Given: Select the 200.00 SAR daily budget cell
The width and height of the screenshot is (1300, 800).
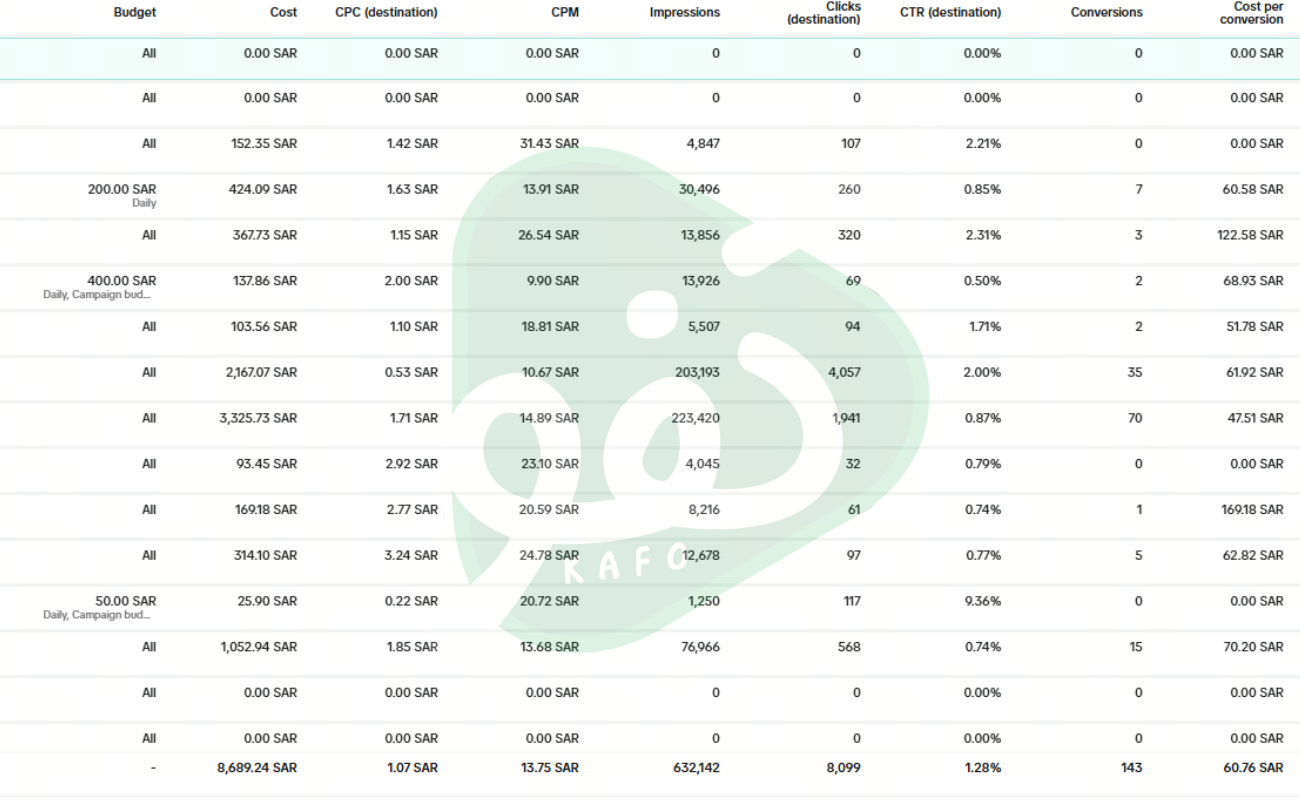Looking at the screenshot, I should pyautogui.click(x=122, y=190).
